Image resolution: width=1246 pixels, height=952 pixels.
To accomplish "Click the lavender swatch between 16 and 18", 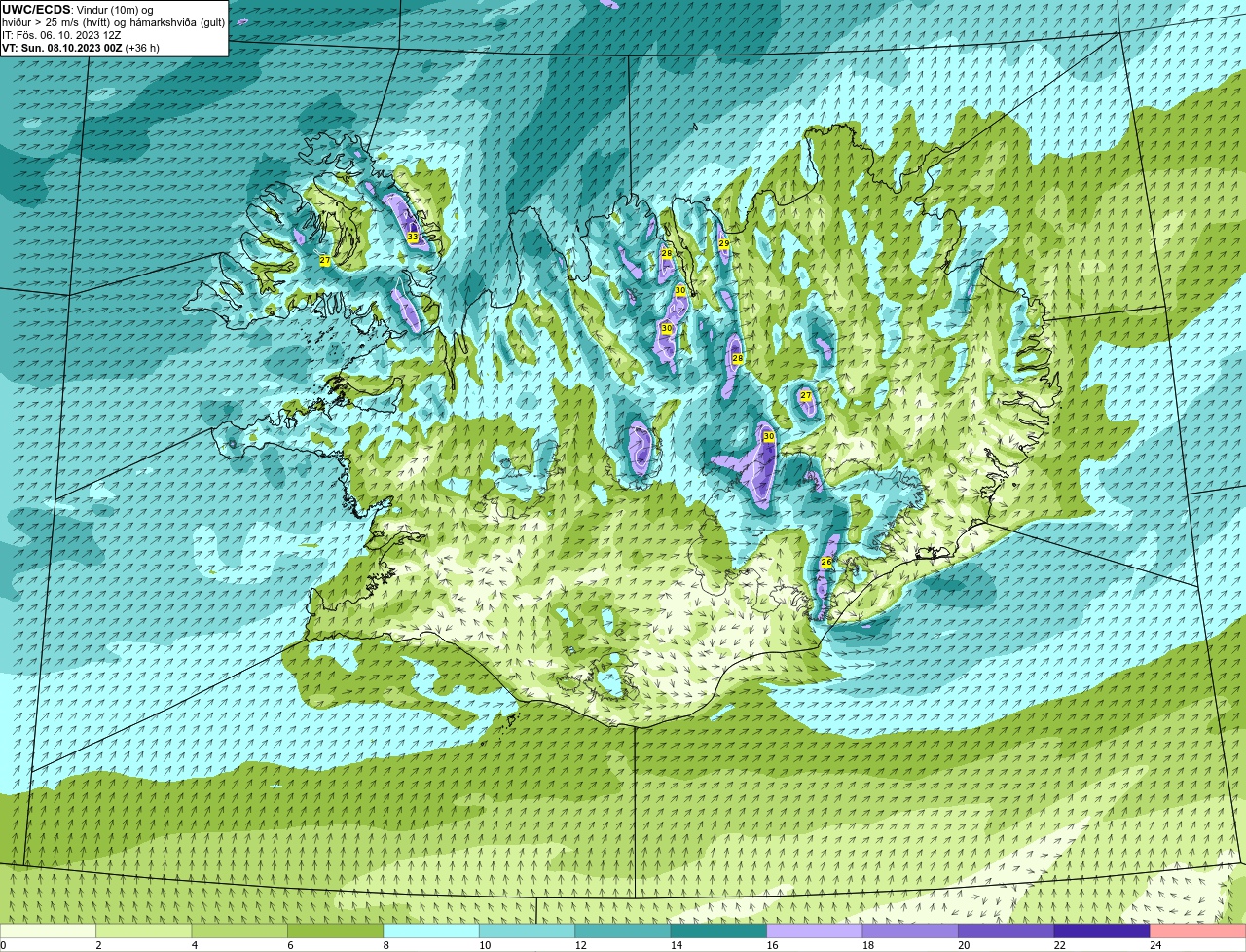I will tap(816, 932).
